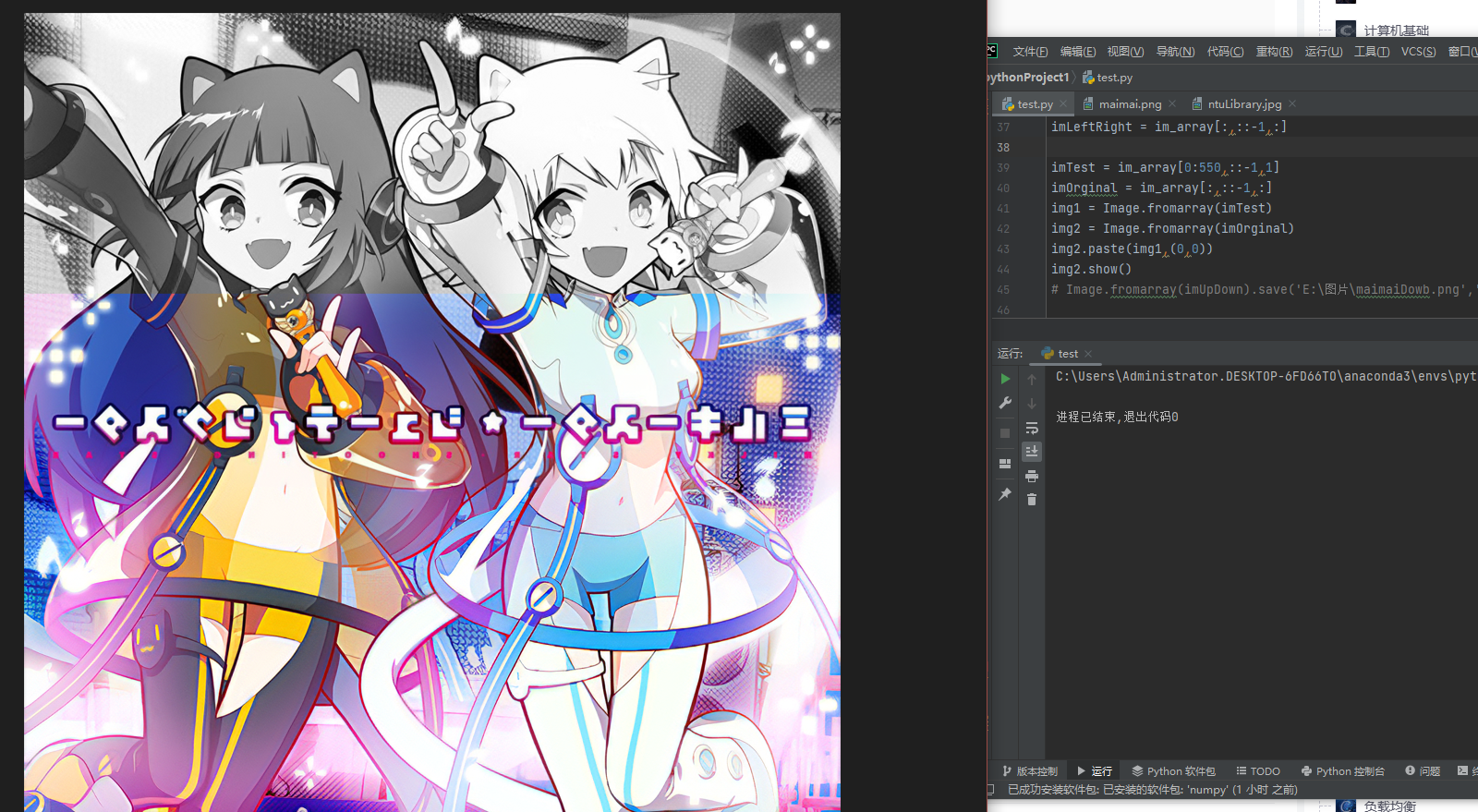The height and width of the screenshot is (812, 1478).
Task: Open the 编辑(E) menu
Action: [x=1078, y=52]
